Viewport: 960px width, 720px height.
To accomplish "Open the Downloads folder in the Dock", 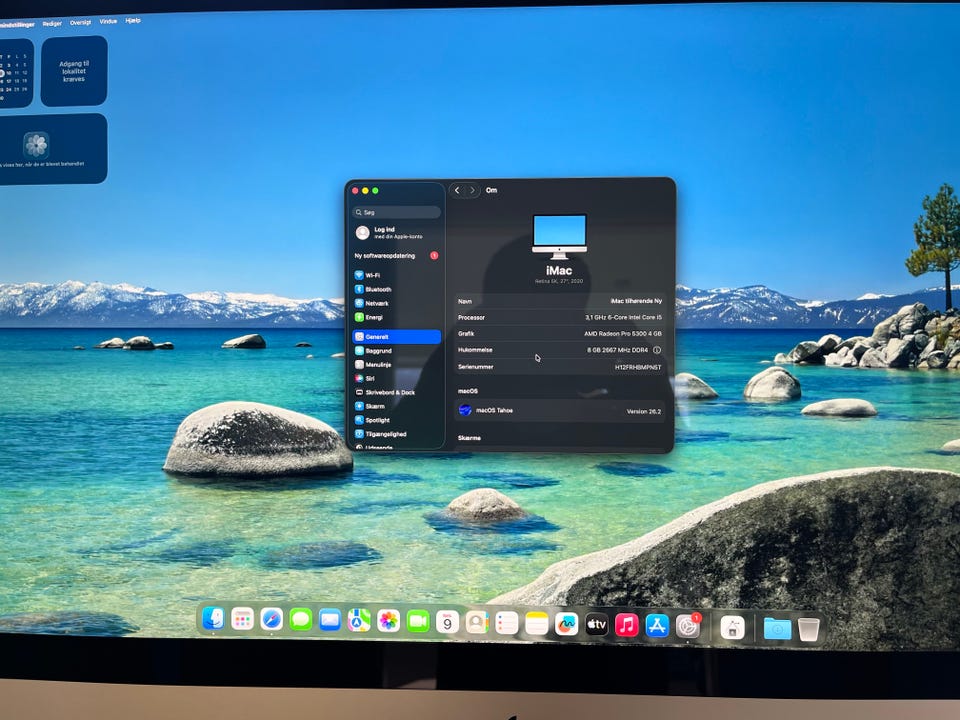I will click(778, 629).
